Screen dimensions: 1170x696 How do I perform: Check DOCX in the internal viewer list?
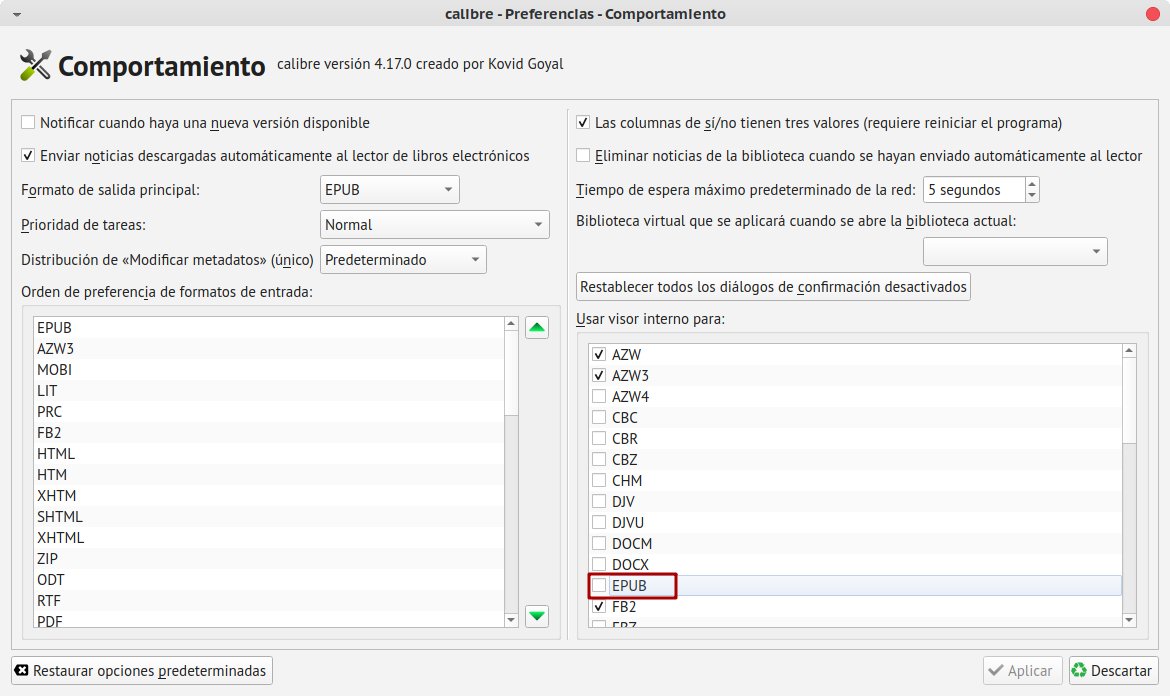[x=599, y=564]
